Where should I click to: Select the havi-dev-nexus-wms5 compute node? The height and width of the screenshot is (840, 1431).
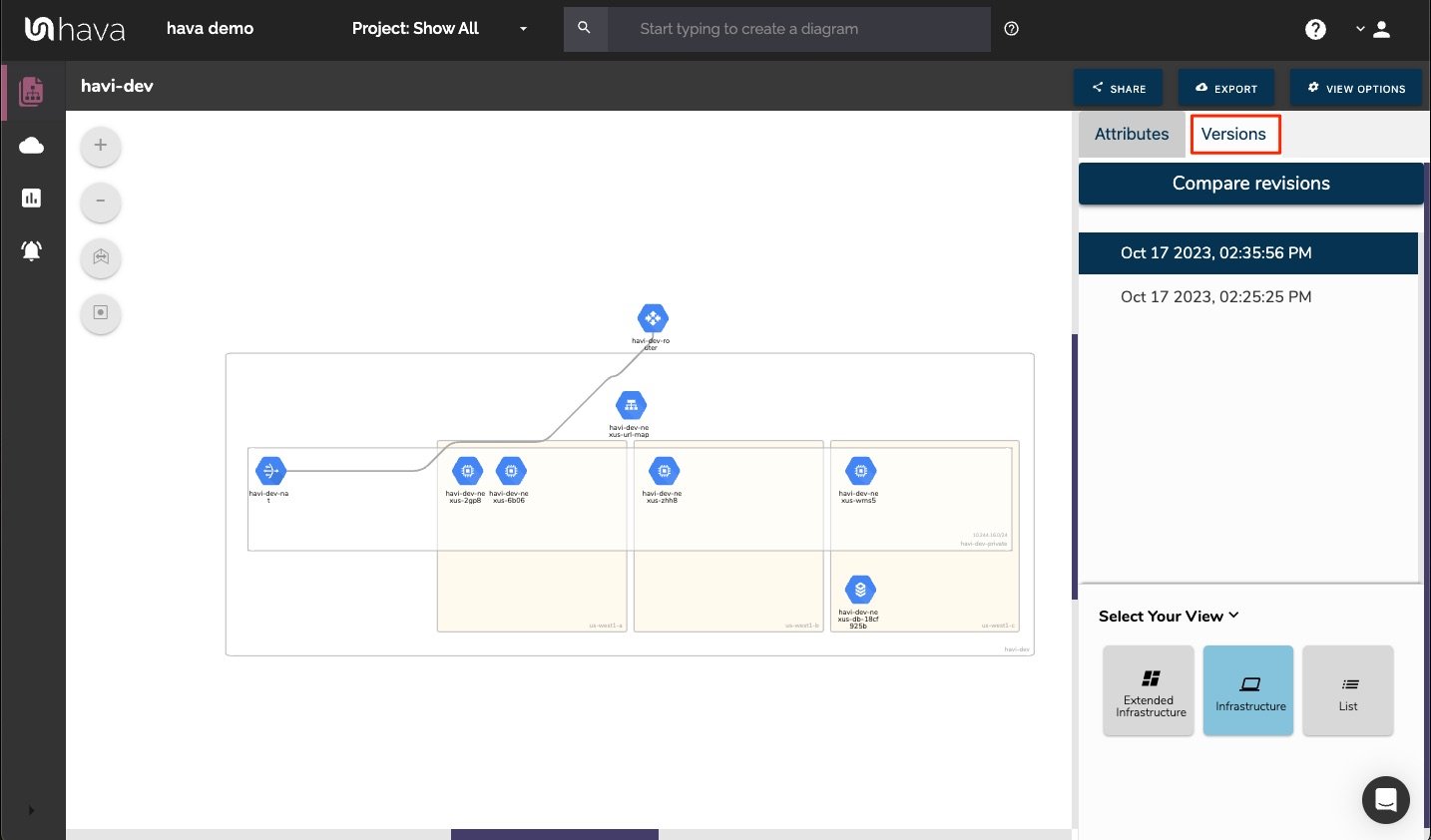pos(859,470)
